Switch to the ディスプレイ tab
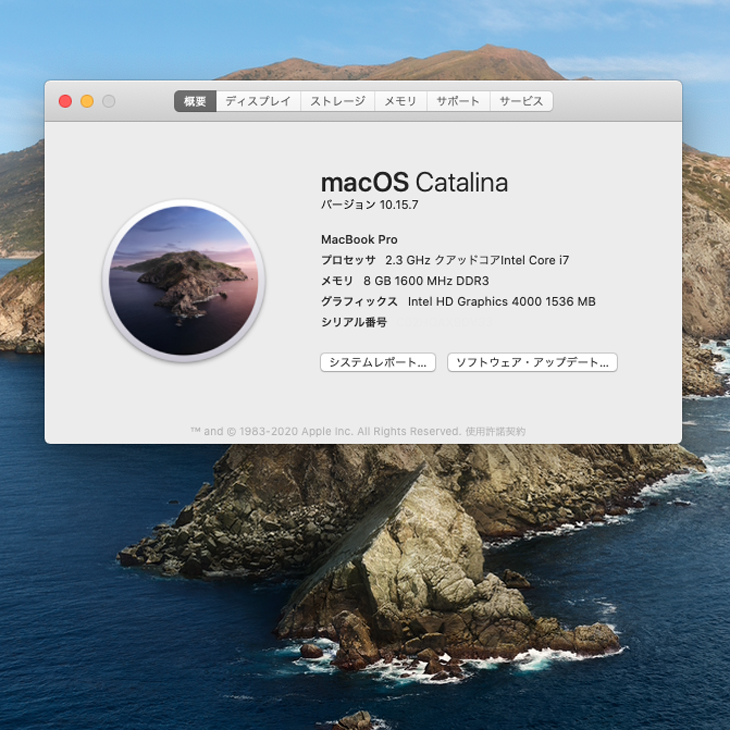 (258, 101)
